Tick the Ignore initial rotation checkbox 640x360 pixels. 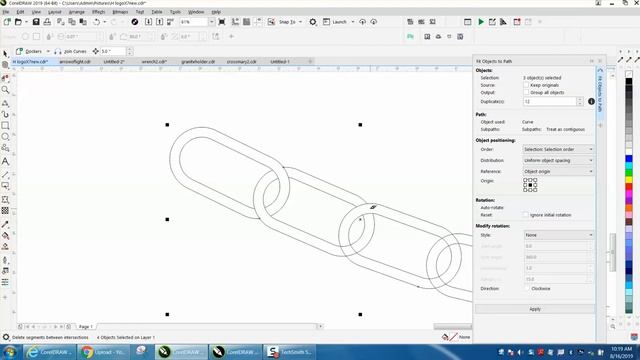coord(526,215)
